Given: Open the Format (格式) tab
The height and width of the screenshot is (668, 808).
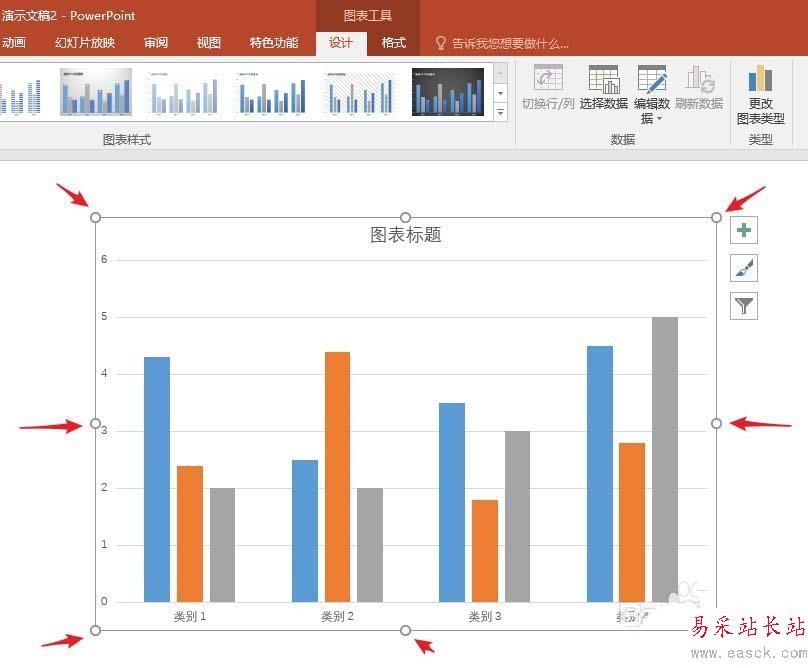Looking at the screenshot, I should pos(394,43).
